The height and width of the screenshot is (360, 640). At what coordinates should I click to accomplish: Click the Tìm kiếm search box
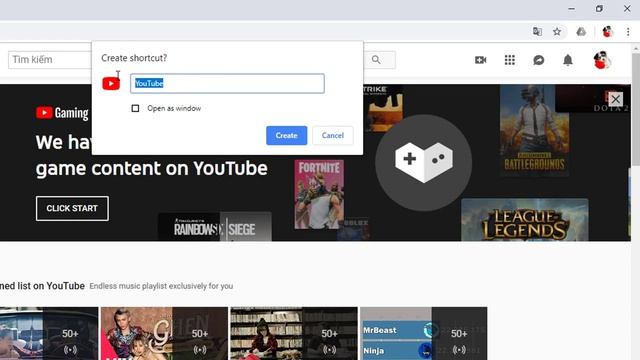point(50,60)
